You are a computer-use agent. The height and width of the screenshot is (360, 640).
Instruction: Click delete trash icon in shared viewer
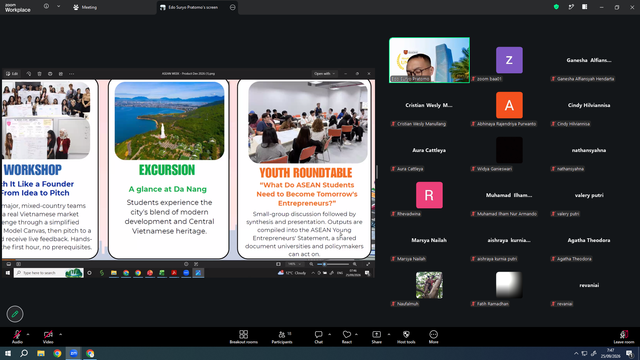click(x=40, y=74)
